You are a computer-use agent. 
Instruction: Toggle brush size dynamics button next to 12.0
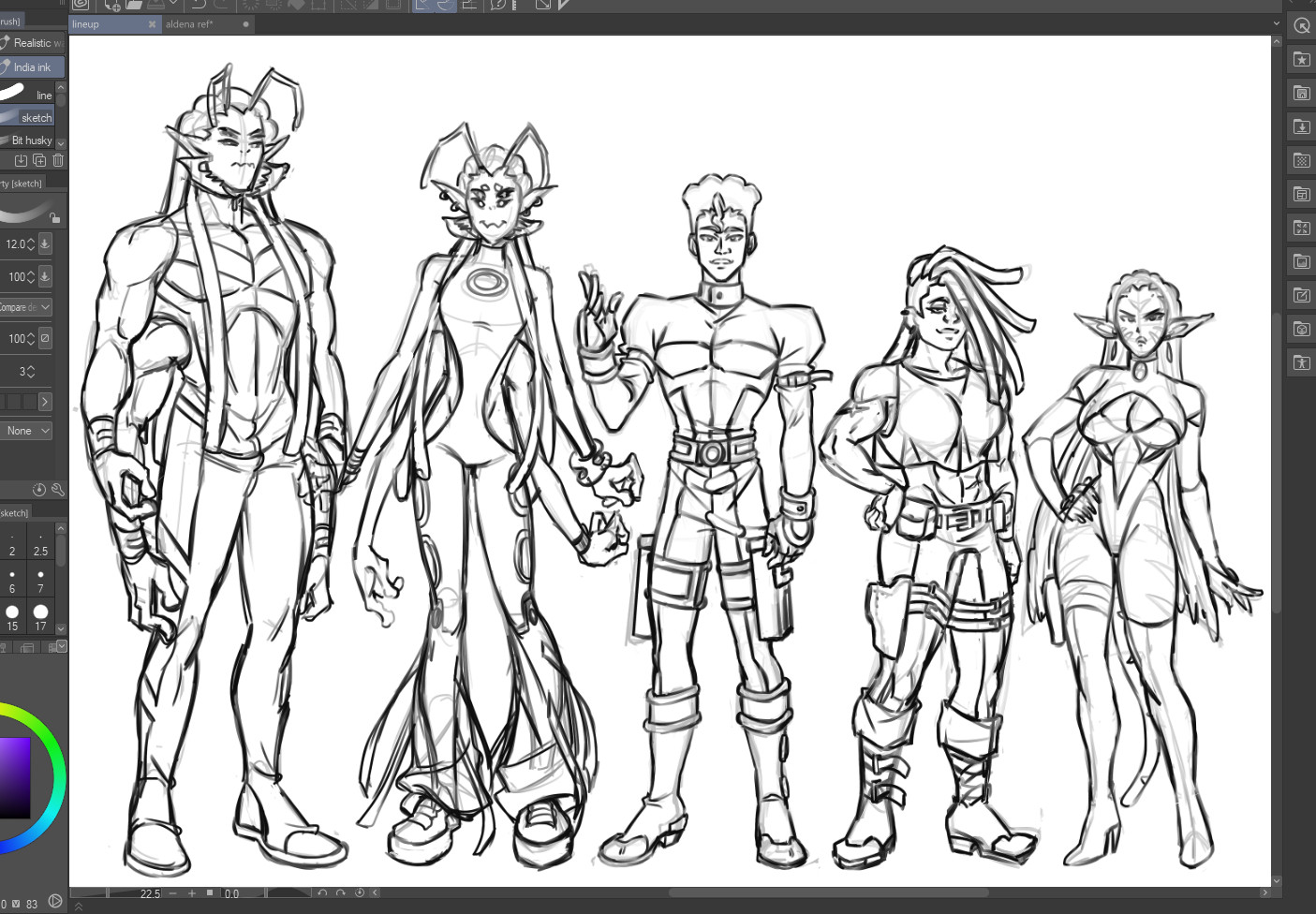45,244
